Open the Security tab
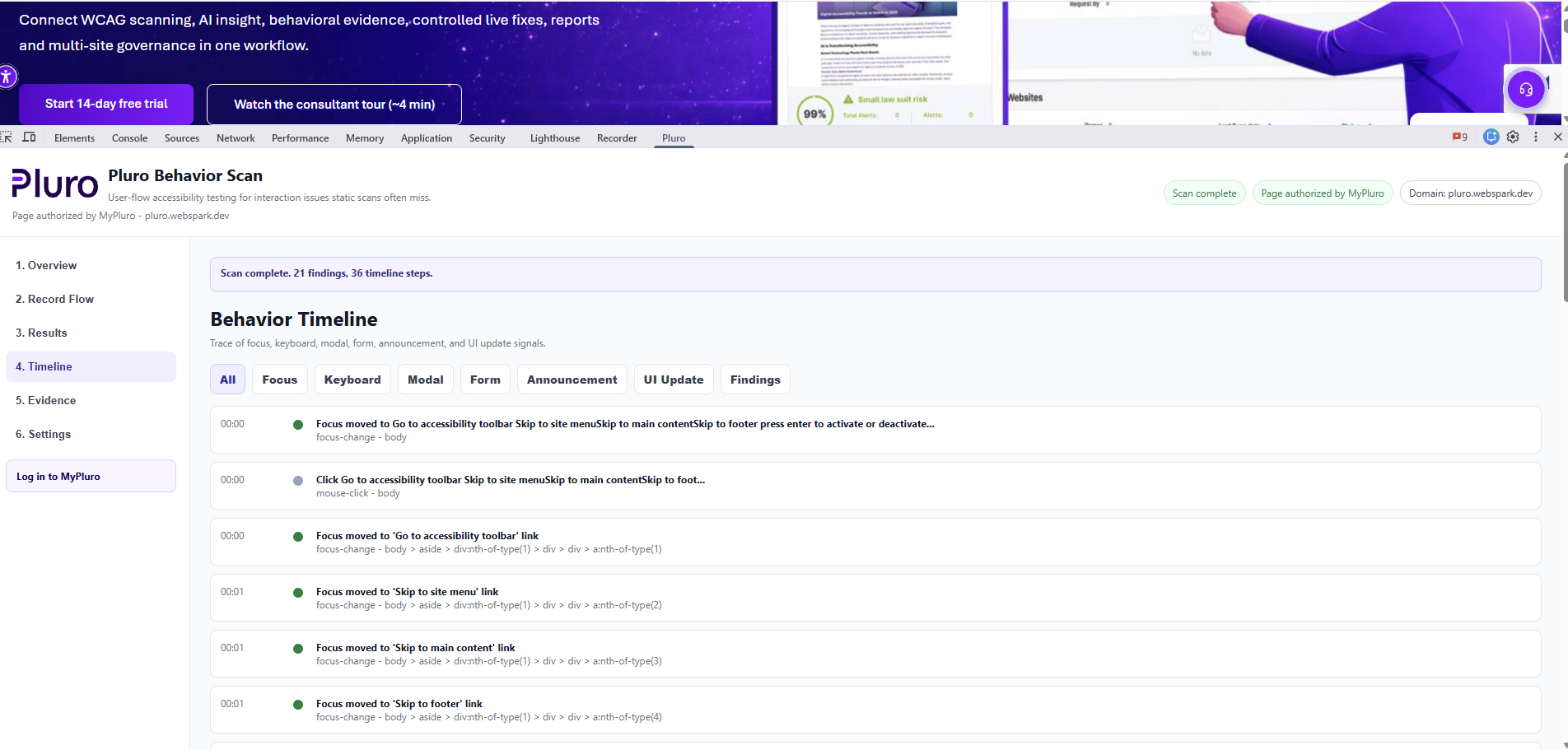This screenshot has height=750, width=1568. click(488, 138)
